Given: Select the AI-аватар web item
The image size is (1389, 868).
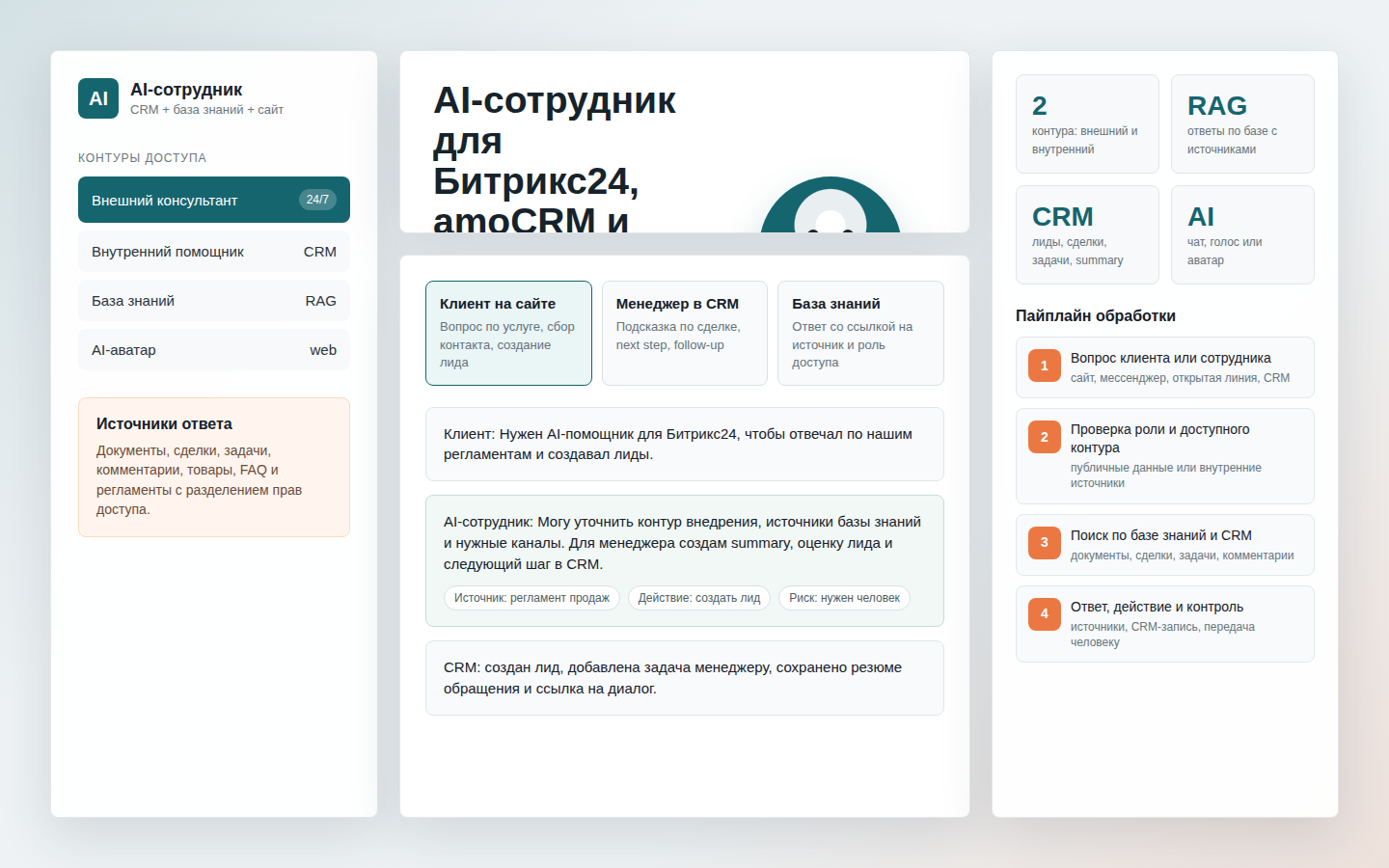Looking at the screenshot, I should 214,350.
